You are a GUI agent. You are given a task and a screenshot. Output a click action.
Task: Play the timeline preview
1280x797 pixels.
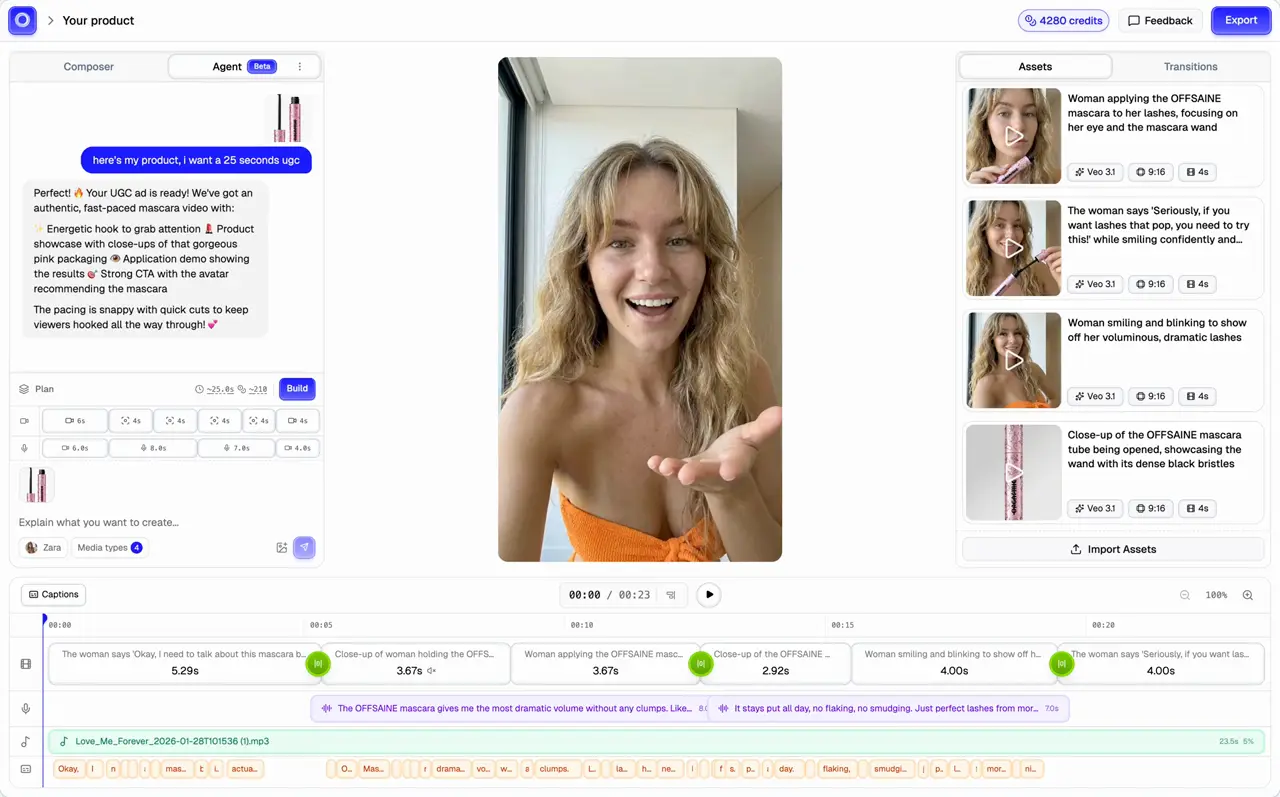click(709, 595)
